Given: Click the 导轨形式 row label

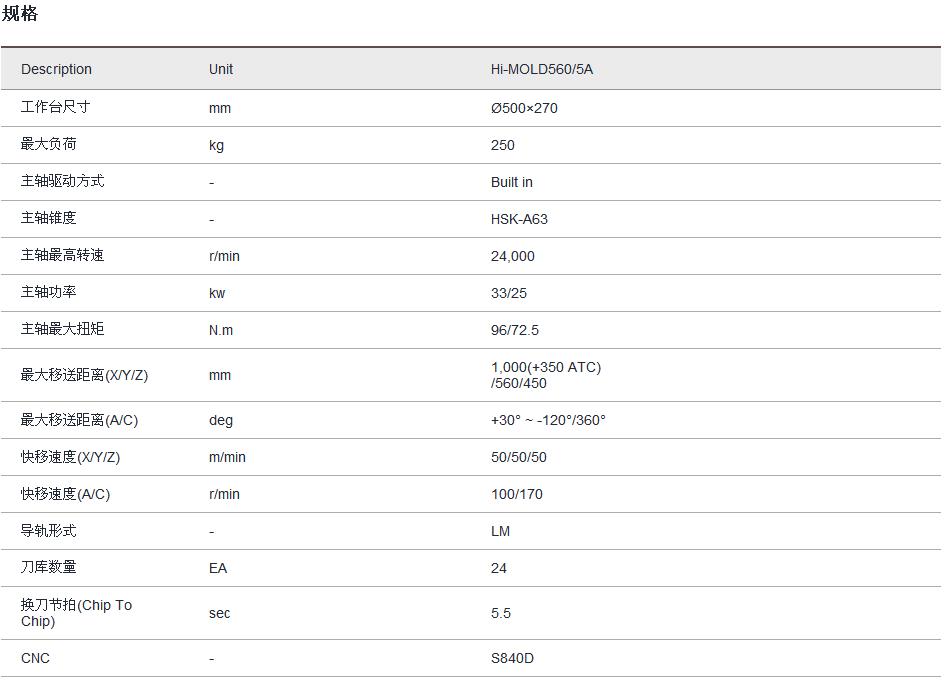Looking at the screenshot, I should (48, 530).
